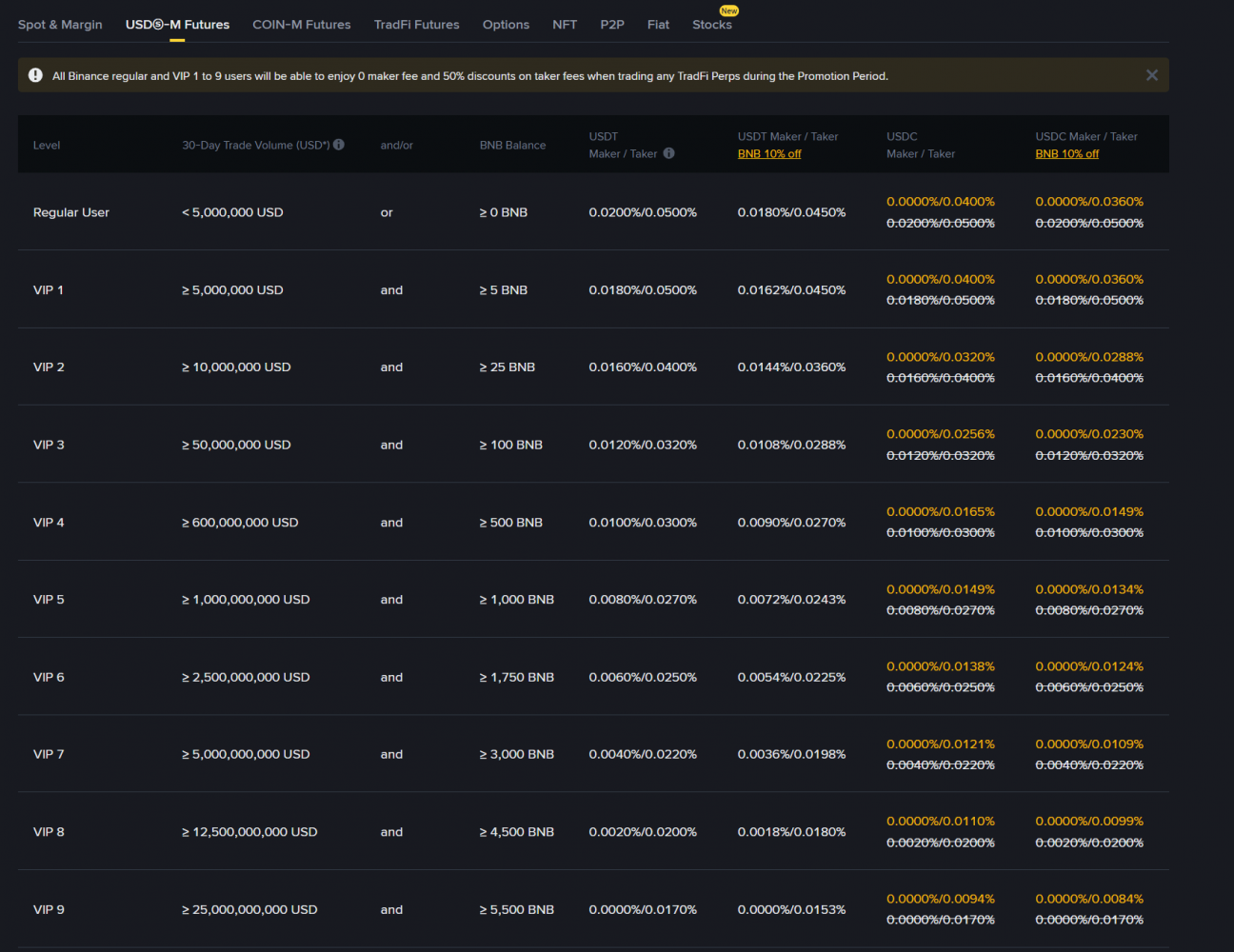The height and width of the screenshot is (952, 1234).
Task: Click the ≥ 4,500 BNB balance cell
Action: tap(517, 832)
